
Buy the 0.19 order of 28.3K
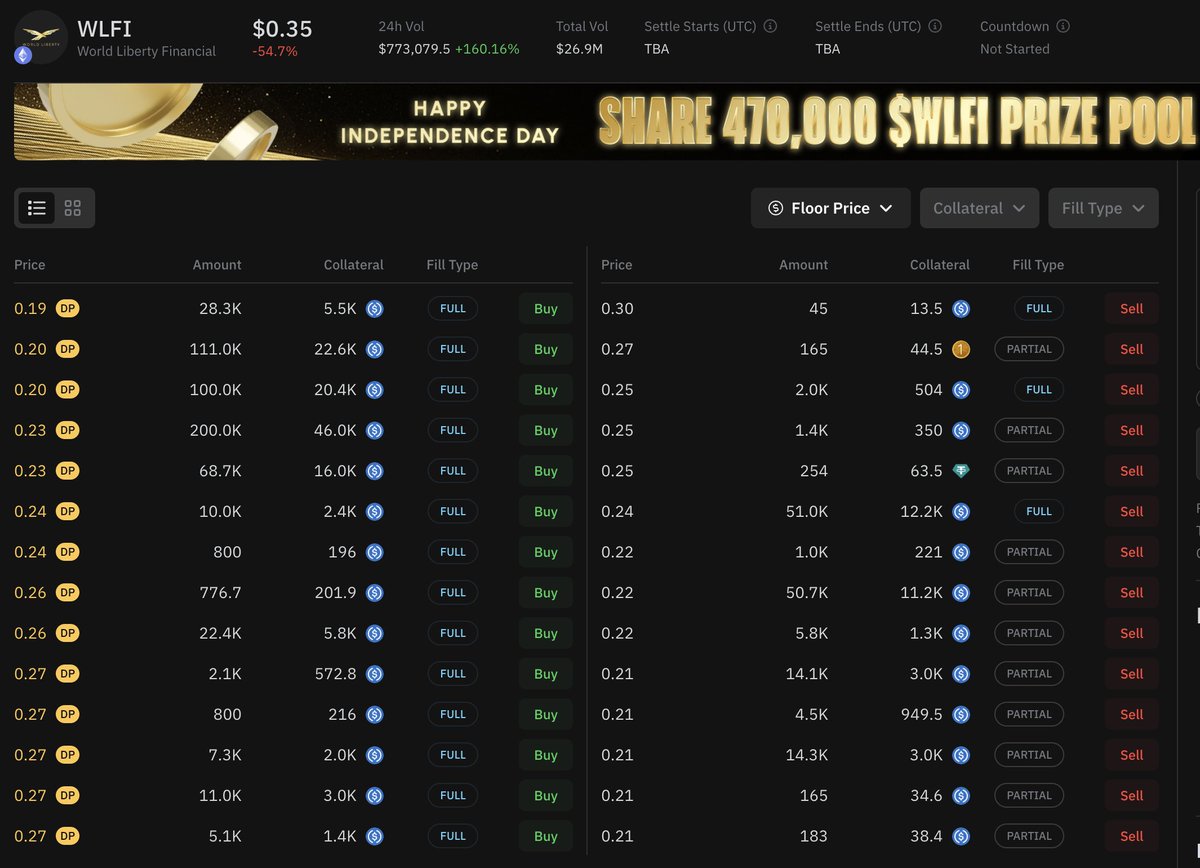[546, 309]
